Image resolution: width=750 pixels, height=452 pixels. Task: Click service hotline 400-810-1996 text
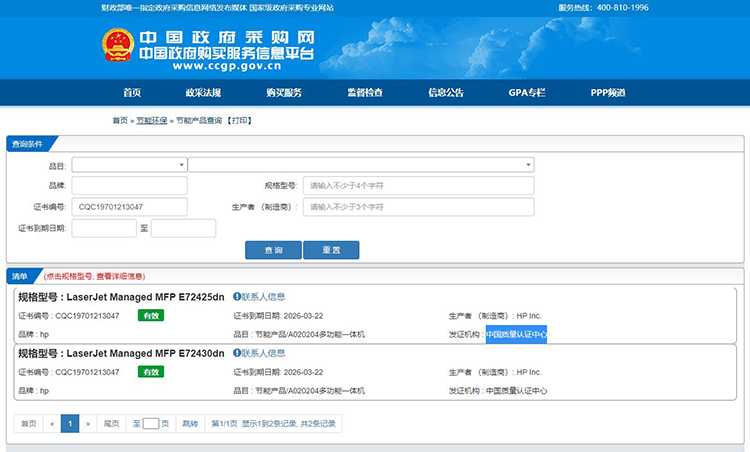tap(623, 8)
